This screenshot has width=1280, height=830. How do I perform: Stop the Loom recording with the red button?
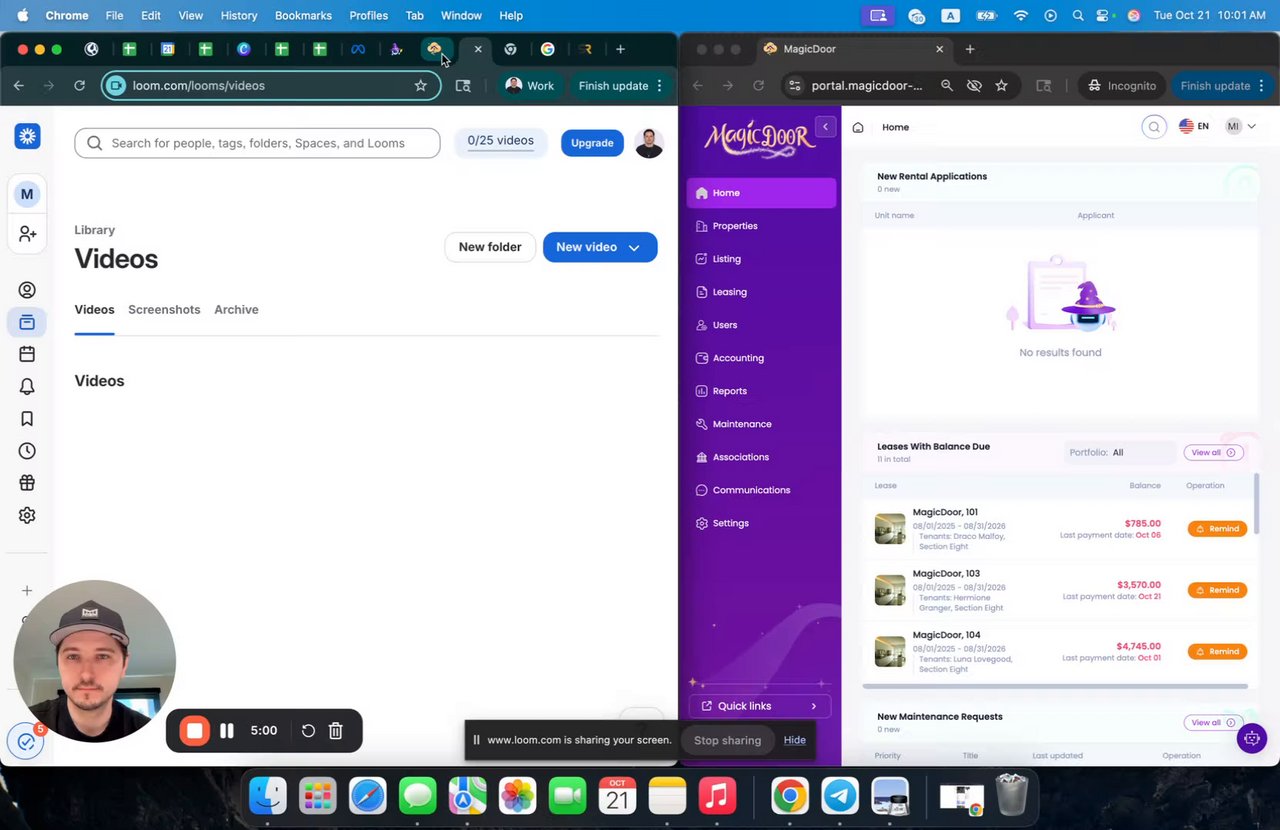[x=195, y=731]
